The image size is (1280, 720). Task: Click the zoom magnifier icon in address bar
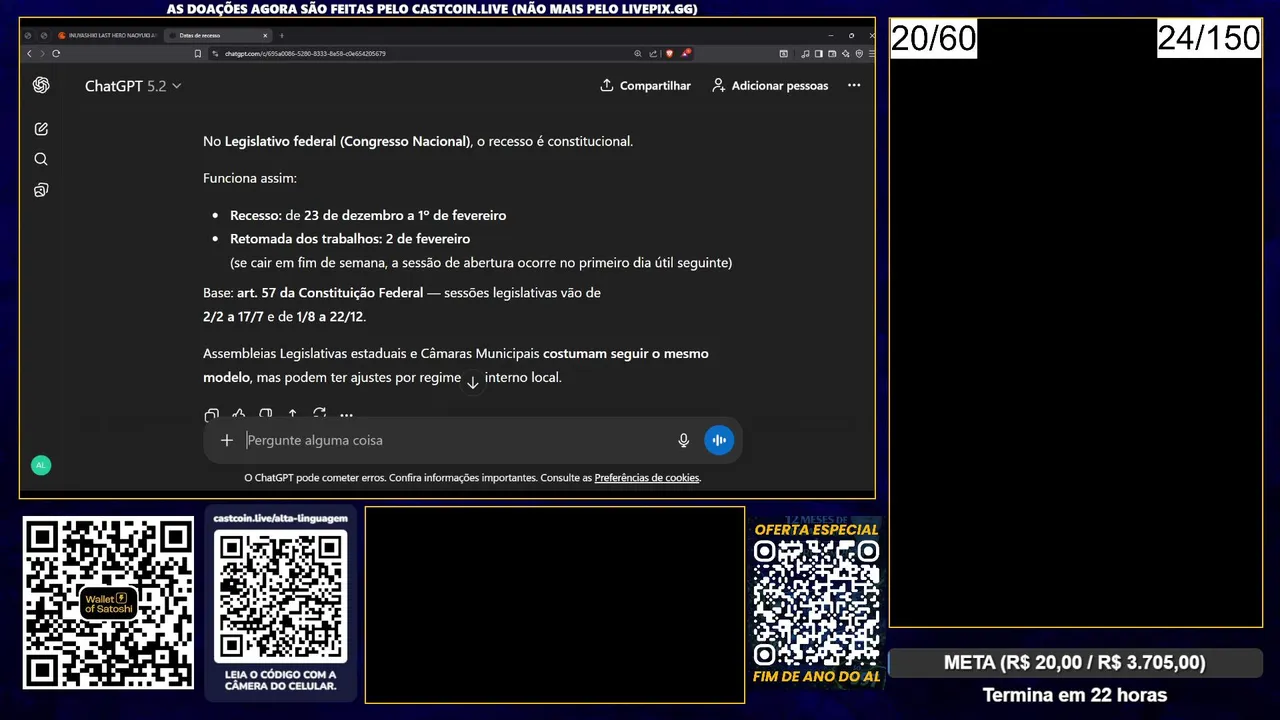638,53
